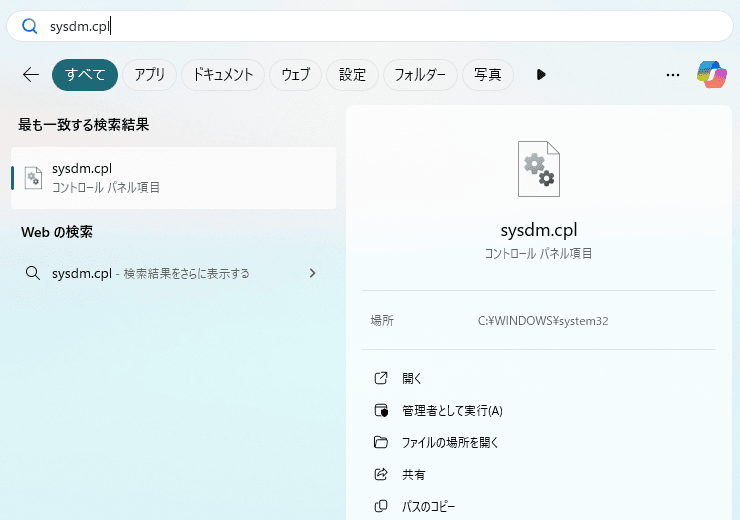The height and width of the screenshot is (520, 740).
Task: Open Copilot via the colorful icon
Action: coord(712,75)
